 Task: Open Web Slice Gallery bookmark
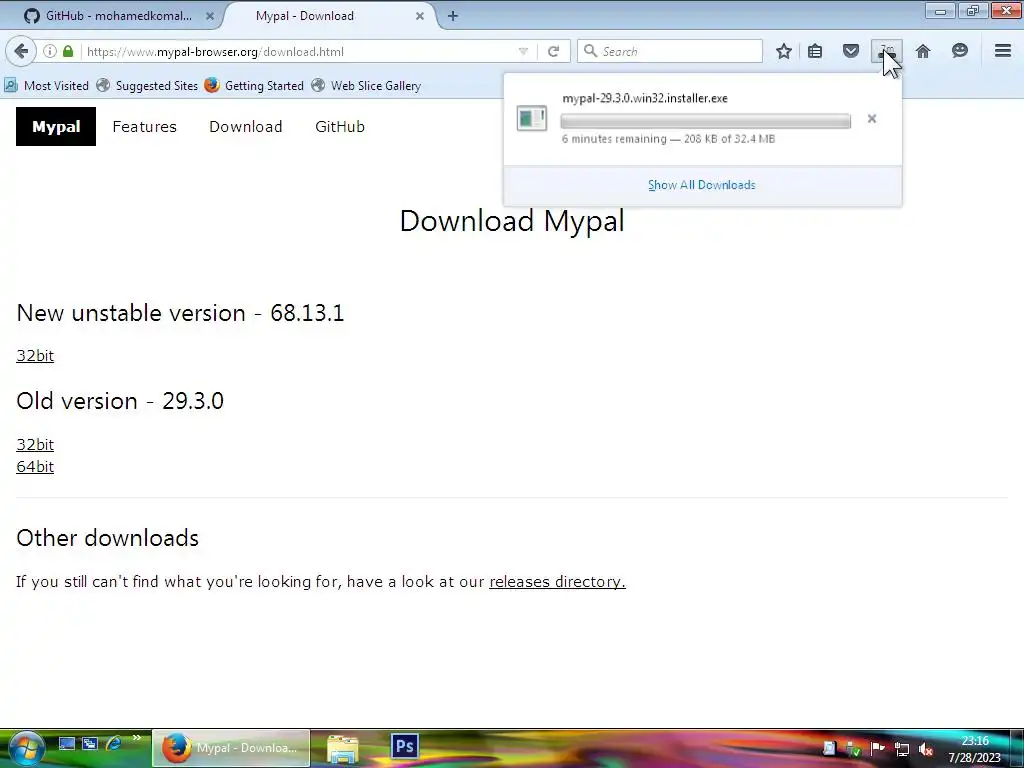[366, 86]
